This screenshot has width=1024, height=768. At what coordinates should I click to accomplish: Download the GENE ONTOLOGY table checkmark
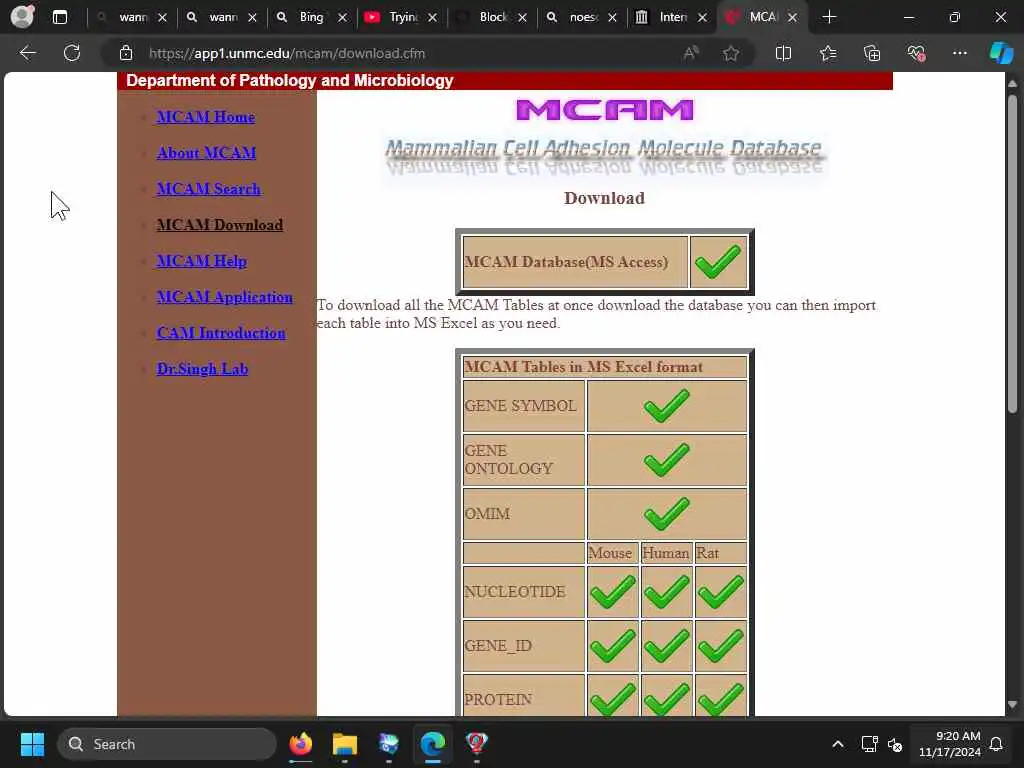click(666, 460)
